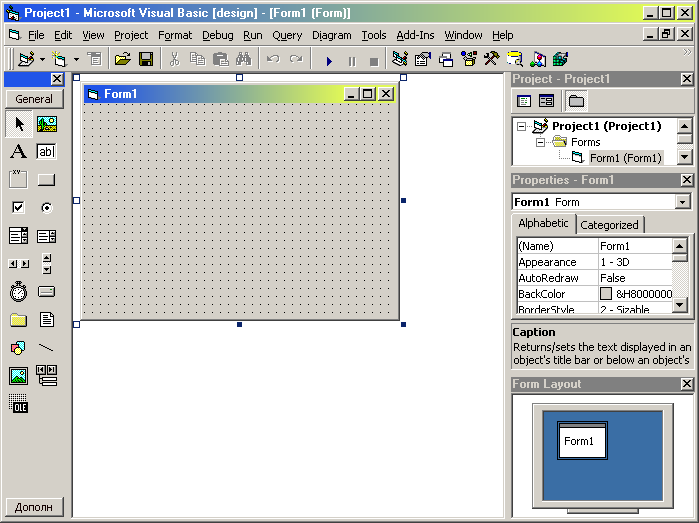Open Properties Window from the toolbar
699x523 pixels.
(423, 59)
